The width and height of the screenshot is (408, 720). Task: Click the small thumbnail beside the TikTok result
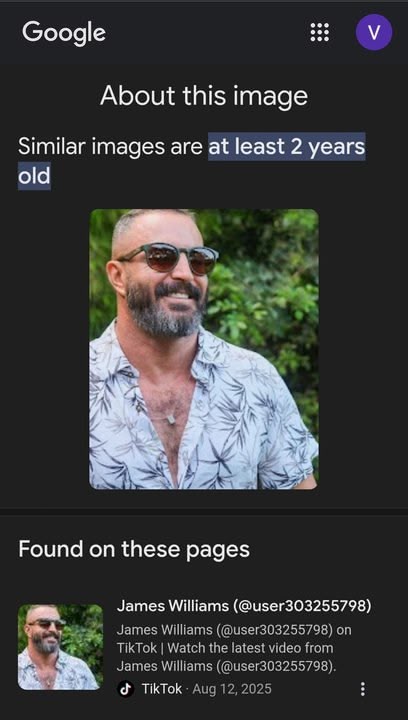point(60,647)
